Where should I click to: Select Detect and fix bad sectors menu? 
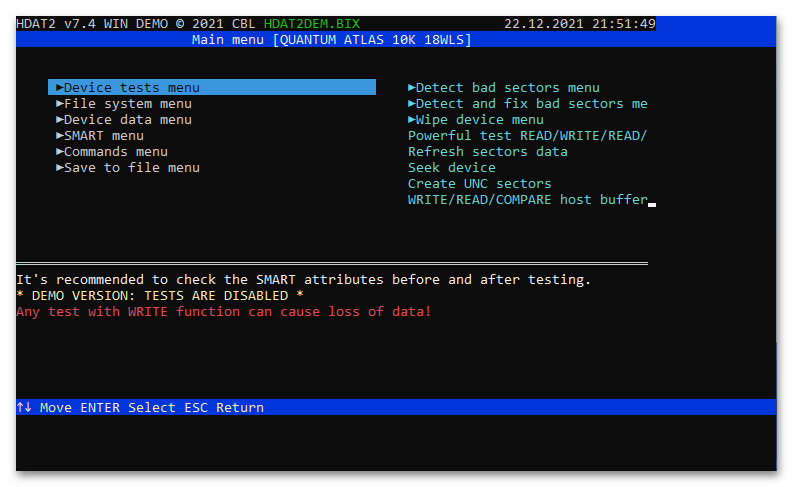[527, 104]
